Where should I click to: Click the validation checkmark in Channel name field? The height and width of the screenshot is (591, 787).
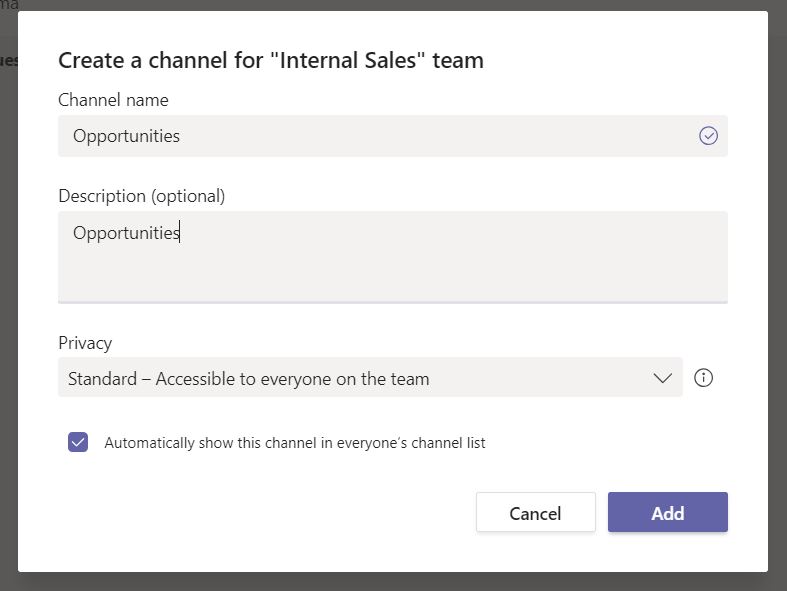click(708, 136)
